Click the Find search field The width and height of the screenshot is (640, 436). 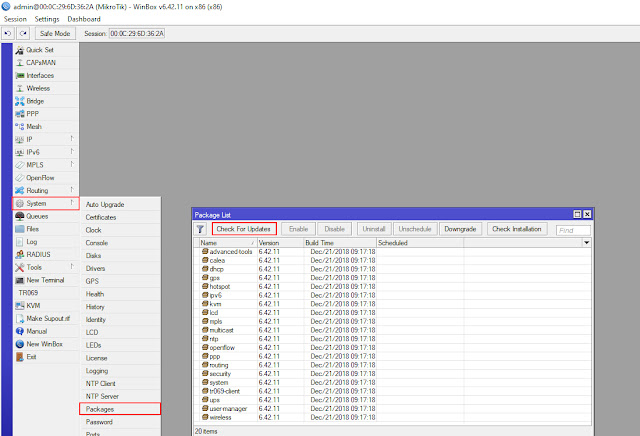pos(573,230)
